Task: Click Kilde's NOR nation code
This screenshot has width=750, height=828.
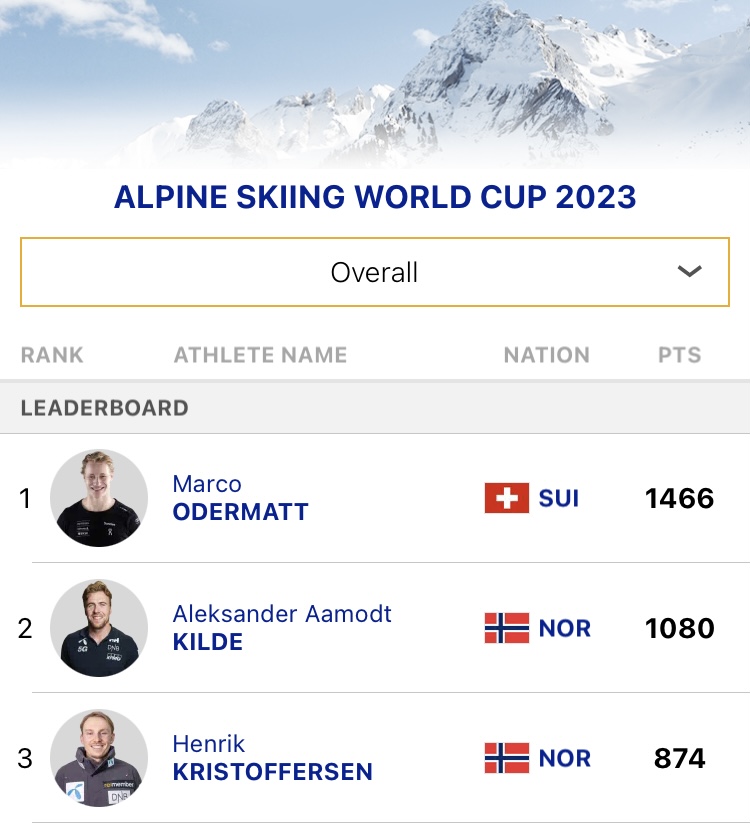Action: 564,628
